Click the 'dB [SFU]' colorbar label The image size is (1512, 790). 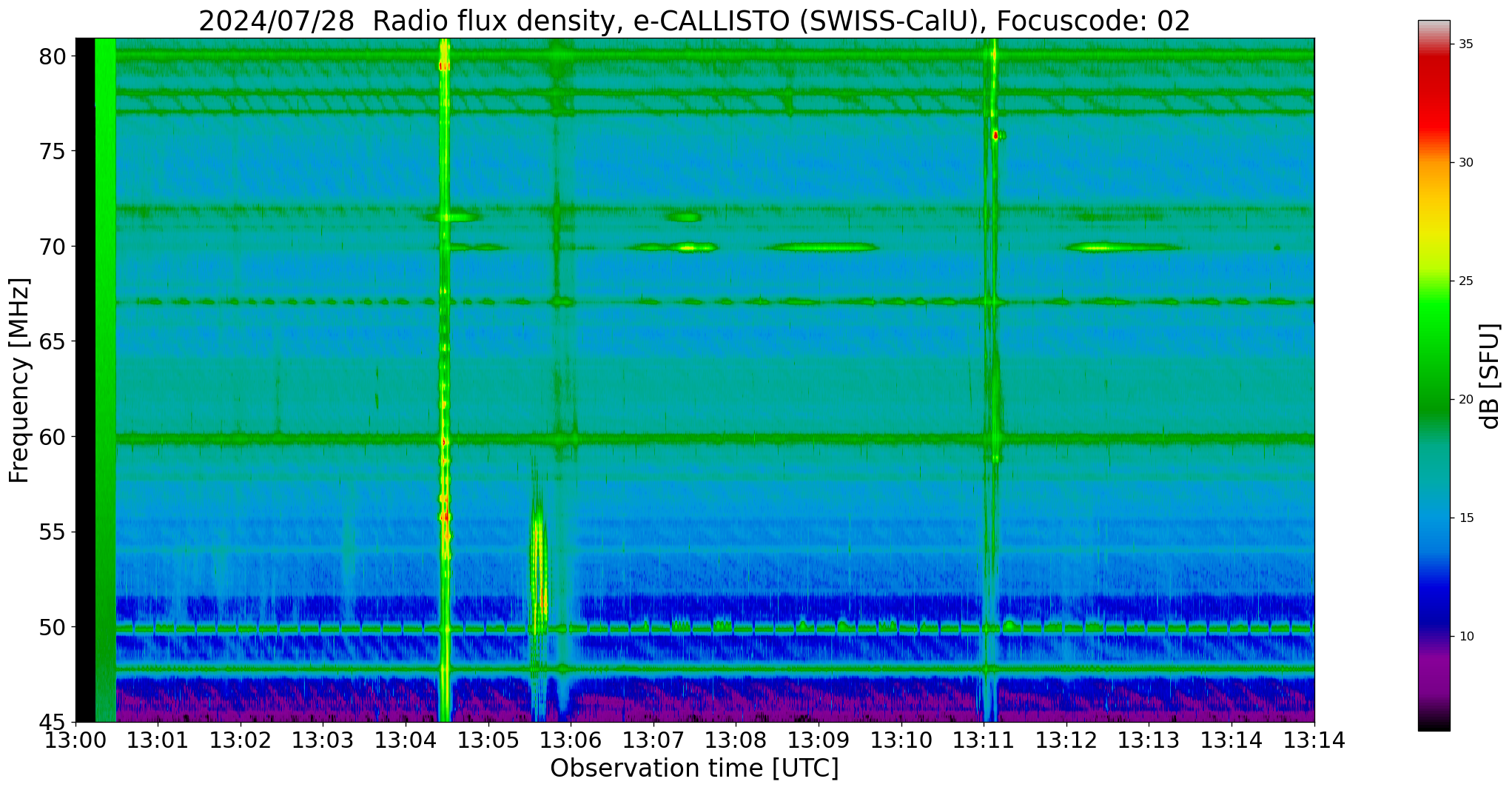(1490, 376)
